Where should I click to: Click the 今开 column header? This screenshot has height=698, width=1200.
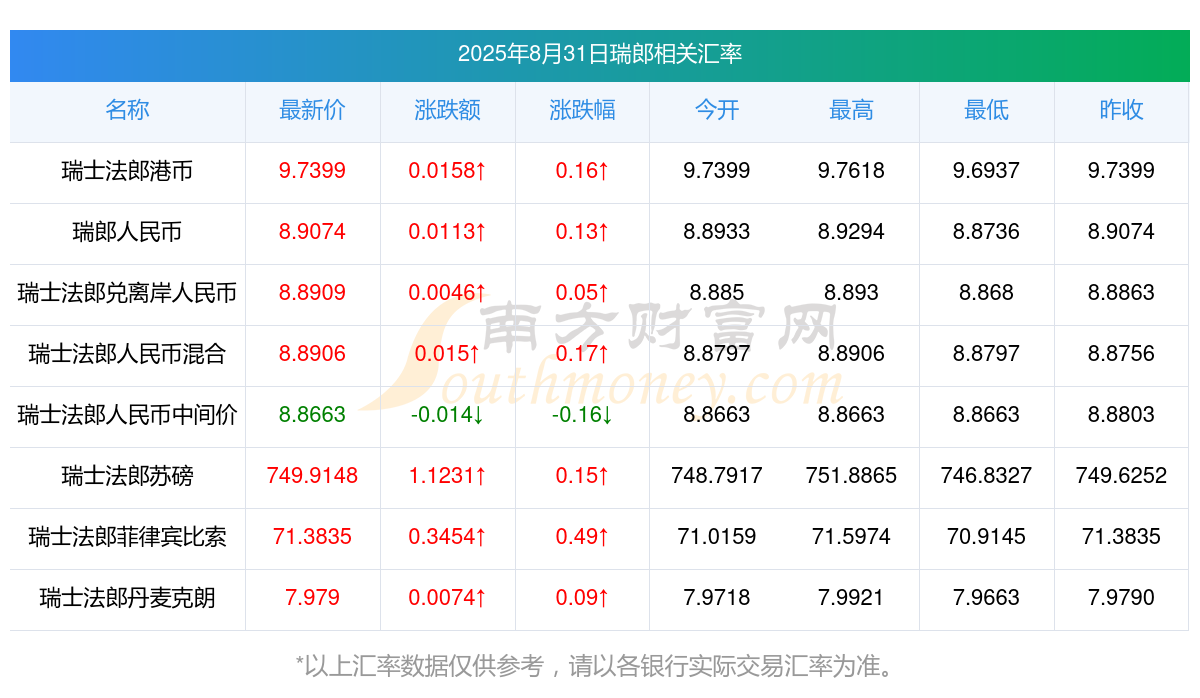(x=717, y=110)
